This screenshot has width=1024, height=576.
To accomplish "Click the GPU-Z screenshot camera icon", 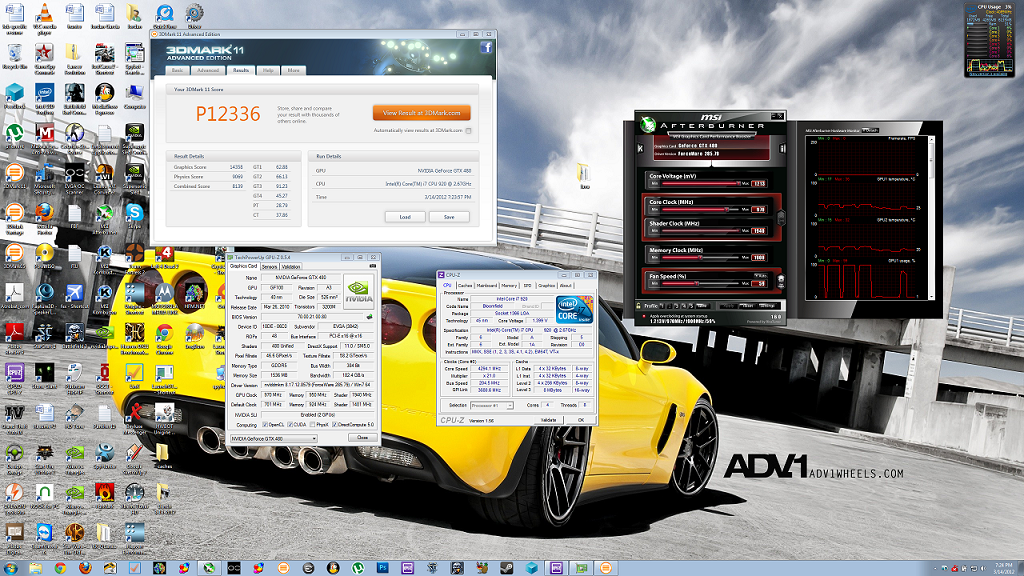I will 373,266.
